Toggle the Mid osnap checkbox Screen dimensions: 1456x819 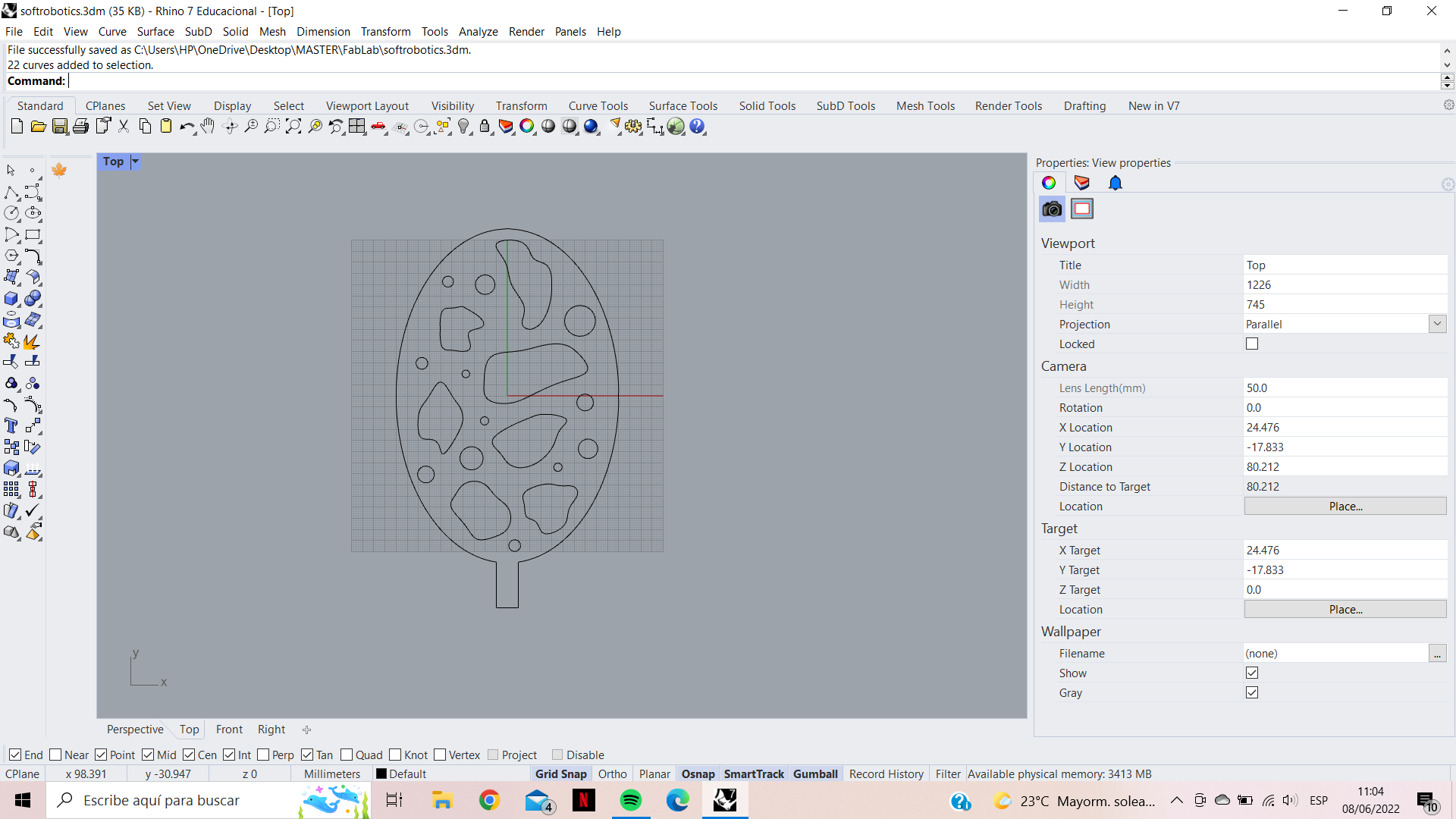(148, 755)
